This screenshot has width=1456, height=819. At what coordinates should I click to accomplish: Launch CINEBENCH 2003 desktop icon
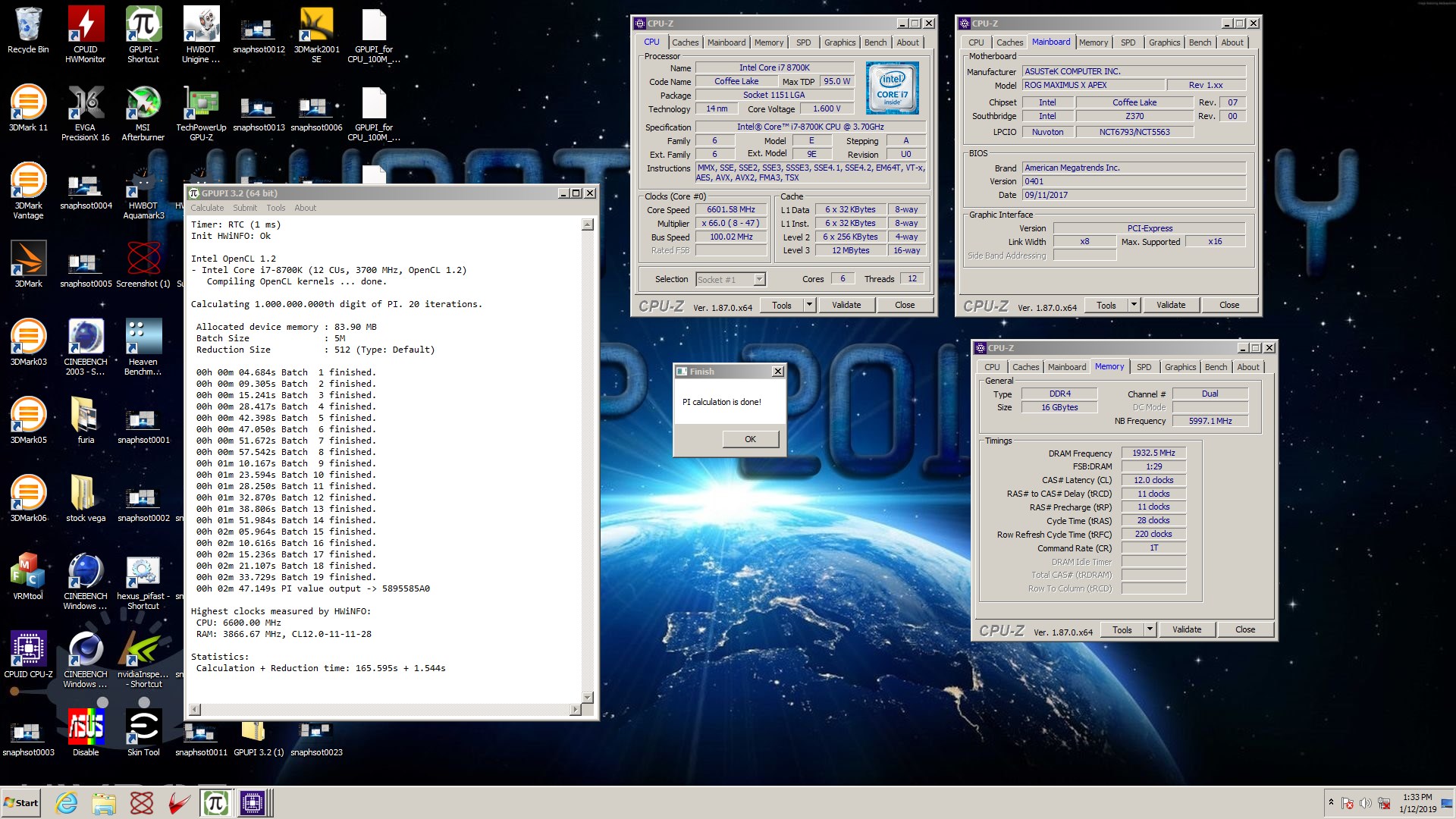pyautogui.click(x=86, y=347)
